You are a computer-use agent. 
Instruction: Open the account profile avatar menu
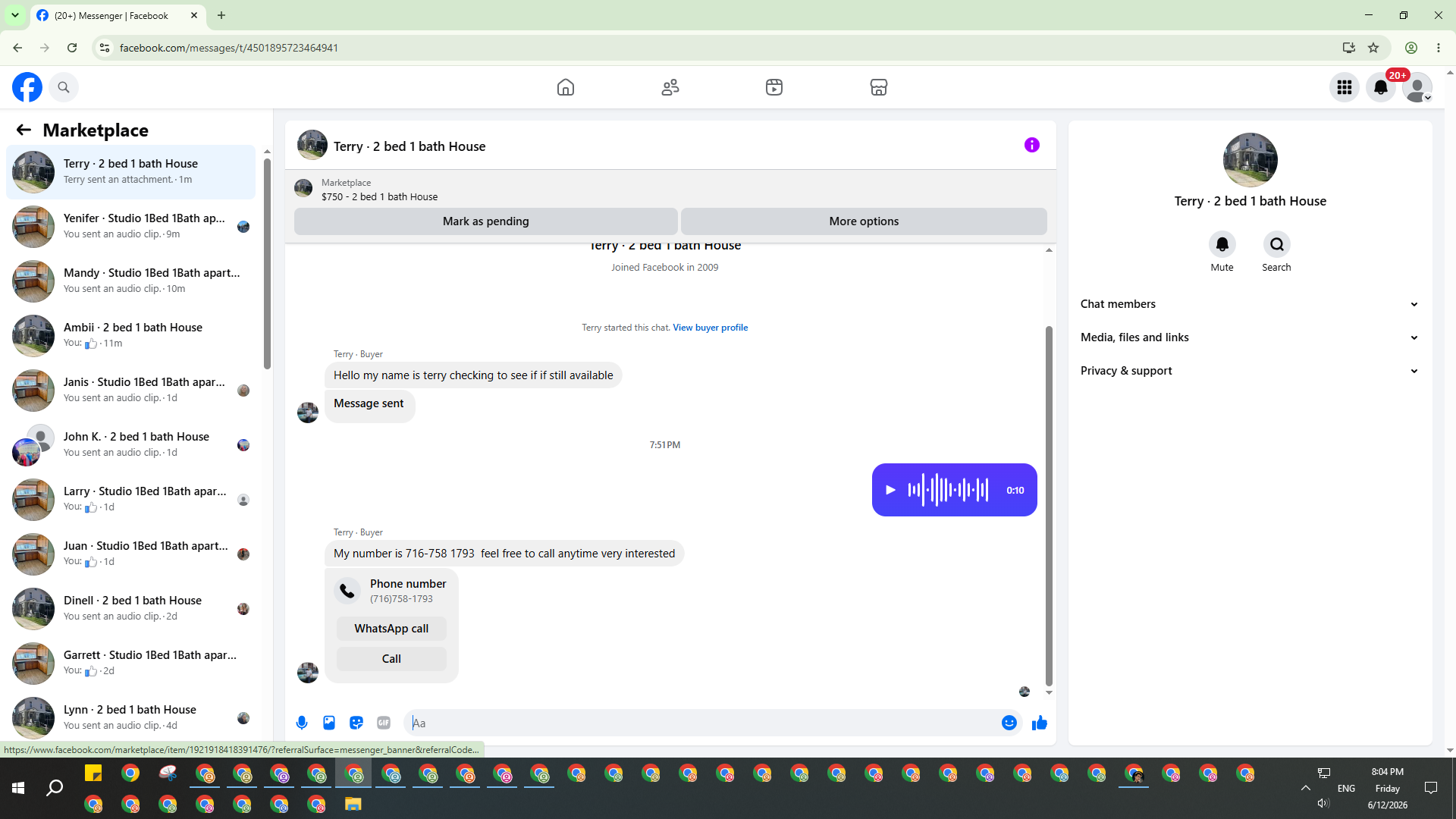pyautogui.click(x=1417, y=87)
